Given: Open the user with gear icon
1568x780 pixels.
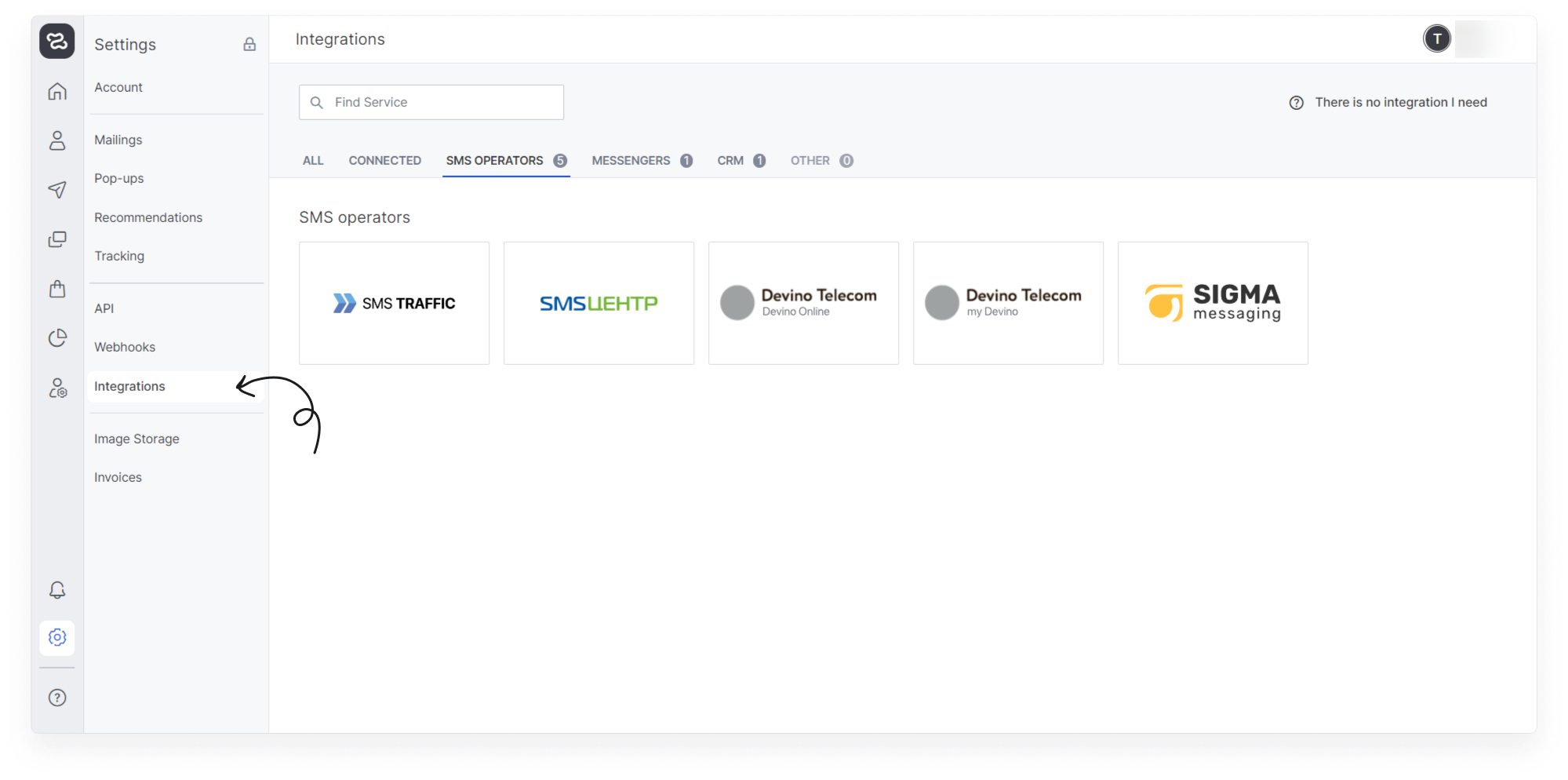Looking at the screenshot, I should (x=57, y=388).
